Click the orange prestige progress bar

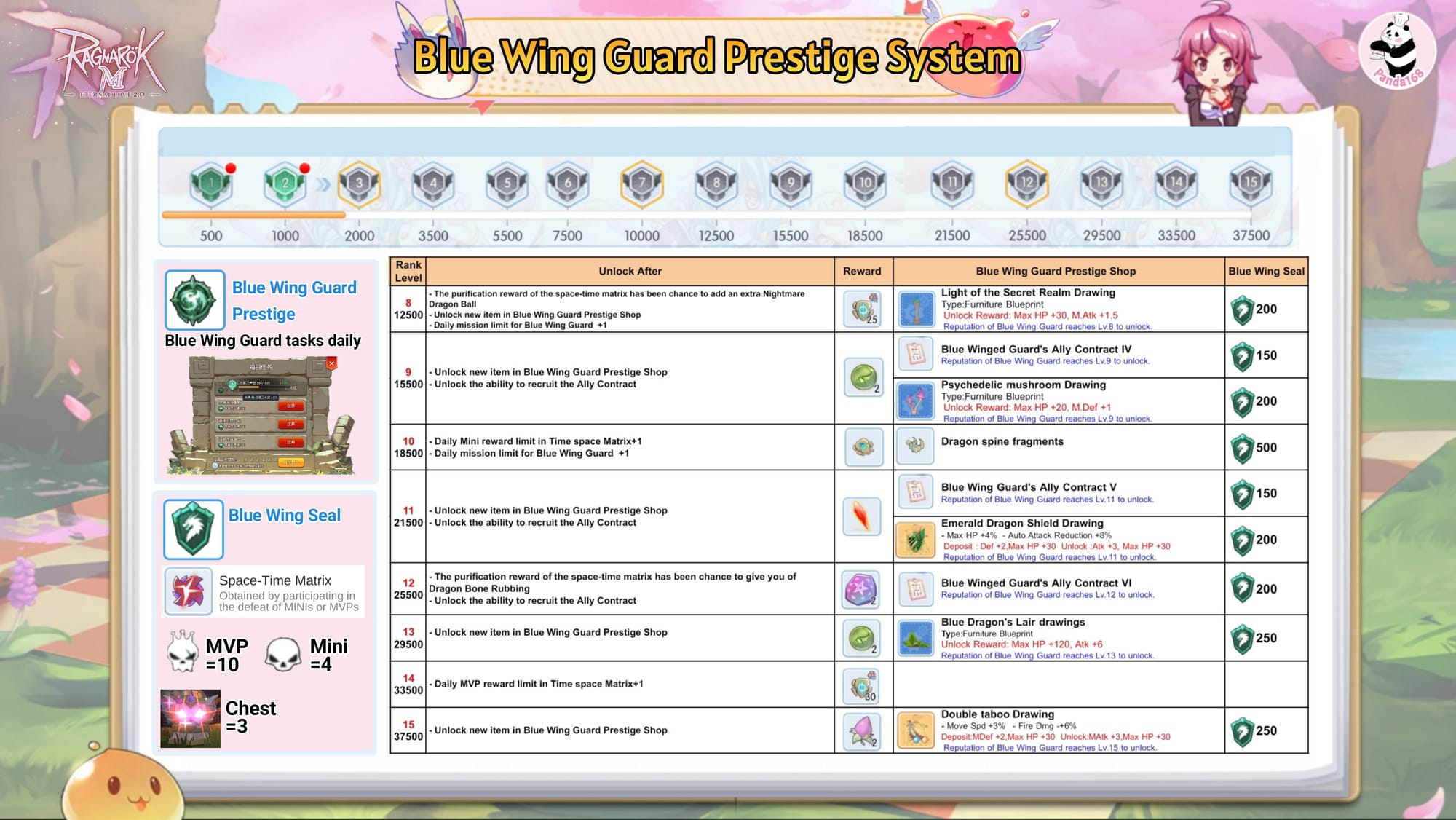click(253, 215)
